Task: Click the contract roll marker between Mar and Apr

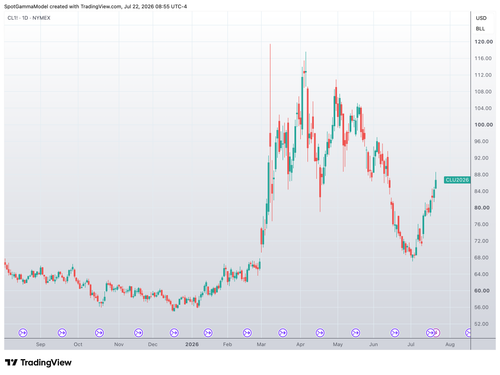Action: (x=283, y=332)
